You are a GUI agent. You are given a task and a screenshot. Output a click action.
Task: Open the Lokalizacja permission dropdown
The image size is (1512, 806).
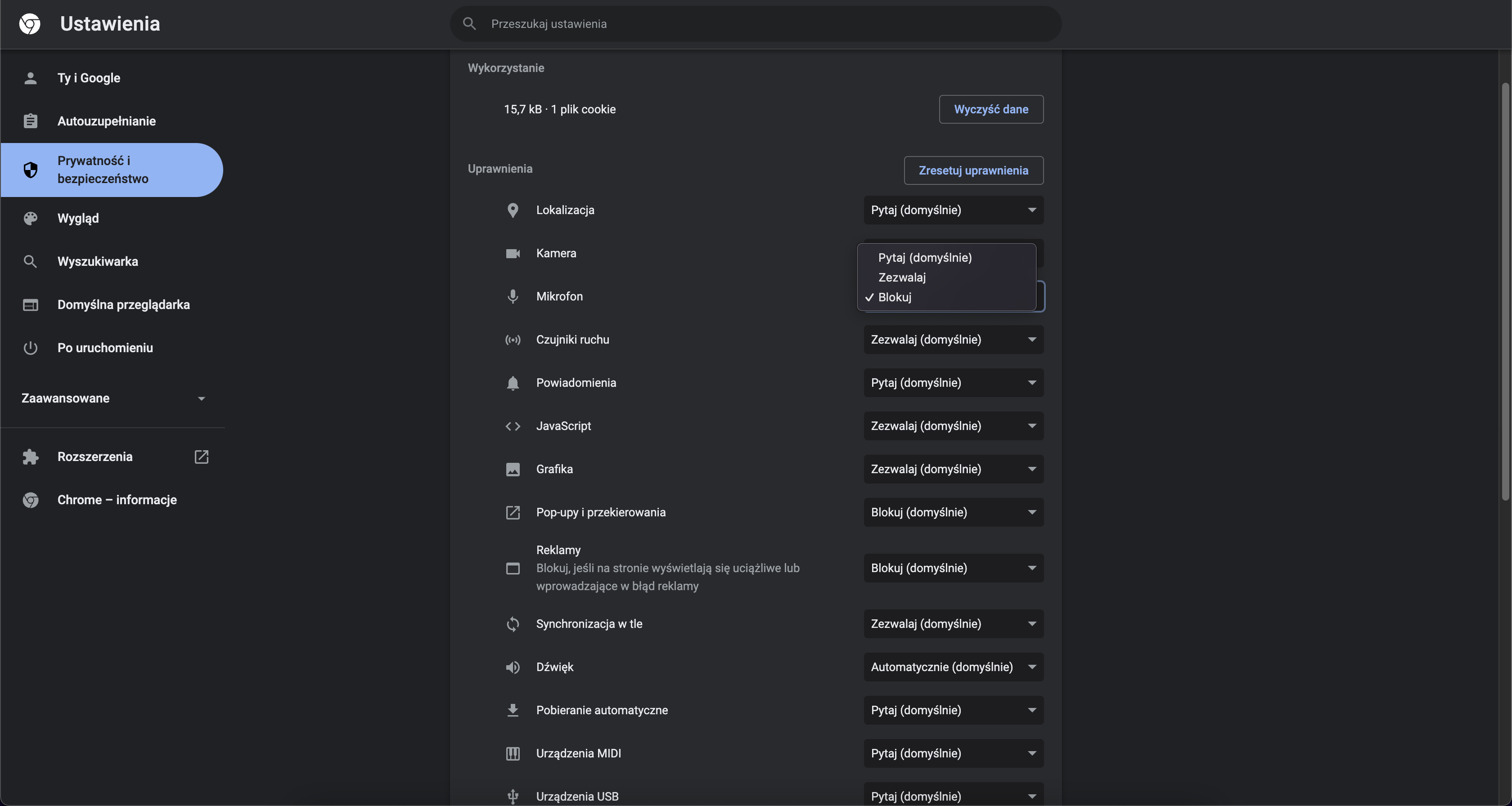tap(953, 210)
